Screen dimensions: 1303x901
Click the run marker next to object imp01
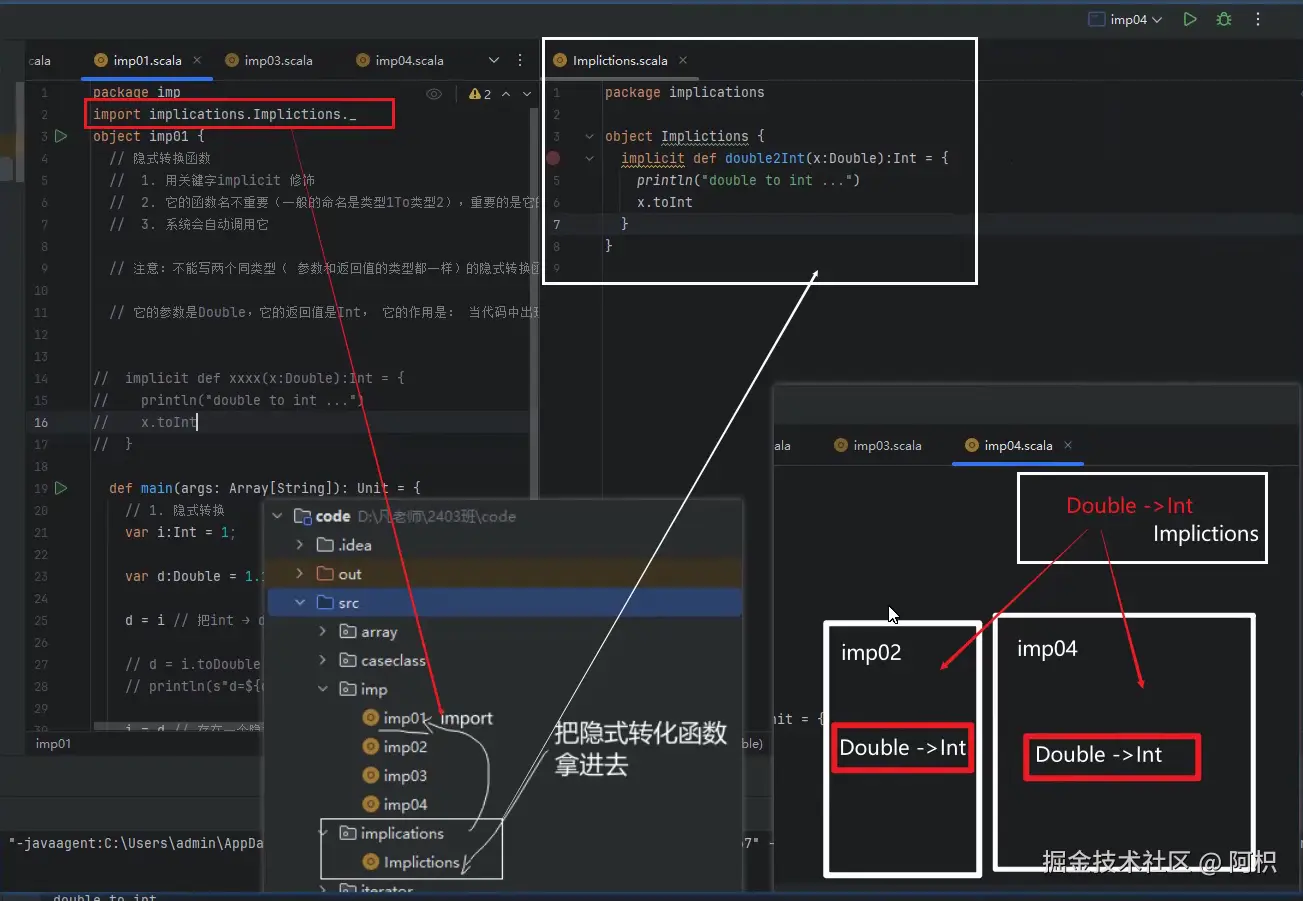click(x=60, y=136)
